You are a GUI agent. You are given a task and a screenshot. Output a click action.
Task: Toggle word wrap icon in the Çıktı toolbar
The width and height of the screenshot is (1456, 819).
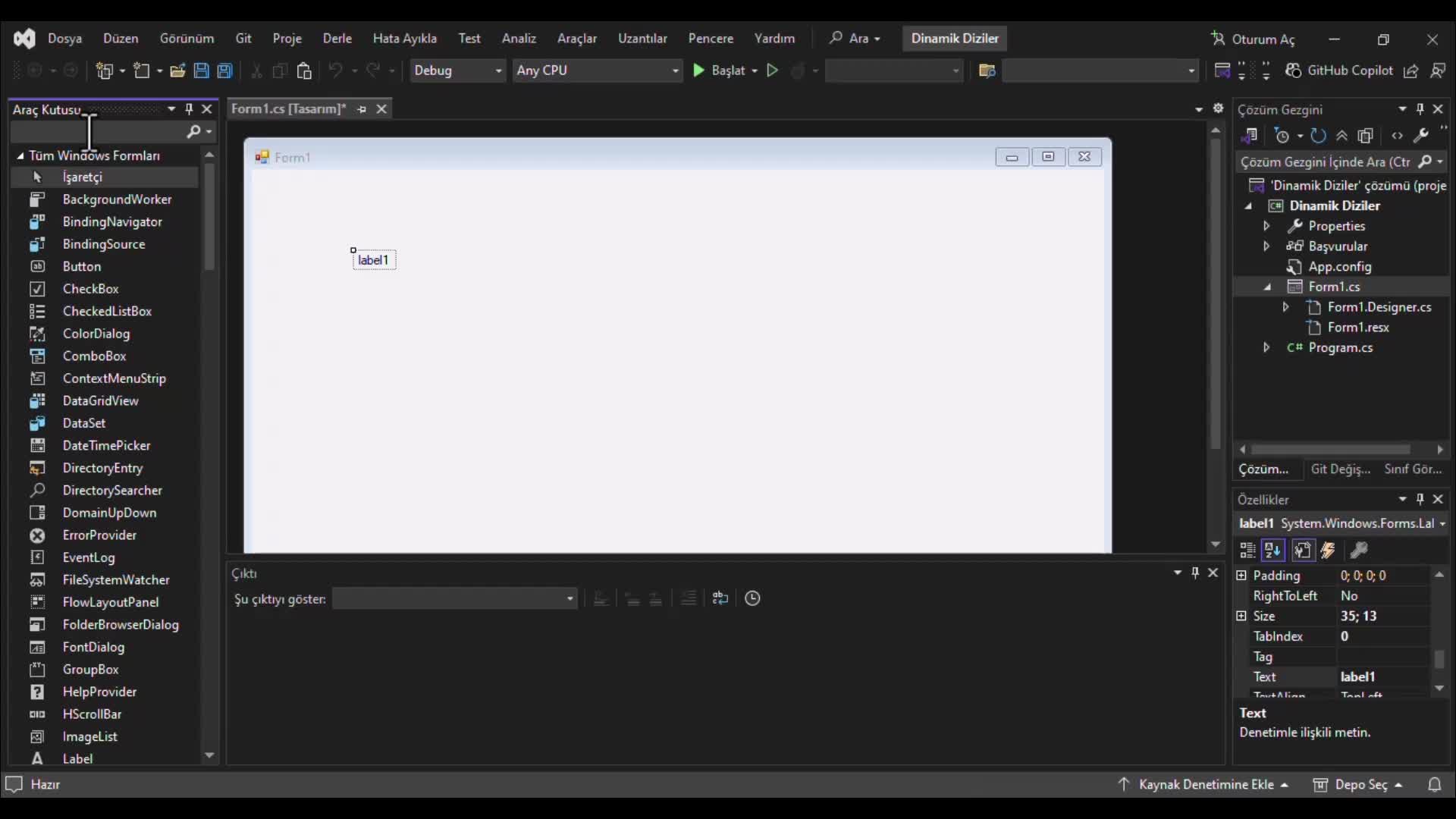coord(720,599)
